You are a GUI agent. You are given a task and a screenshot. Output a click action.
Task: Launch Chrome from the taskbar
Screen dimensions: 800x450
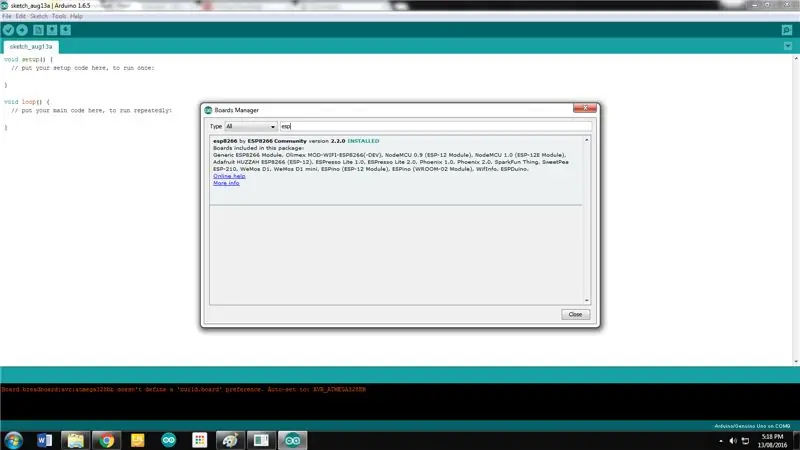pos(106,440)
